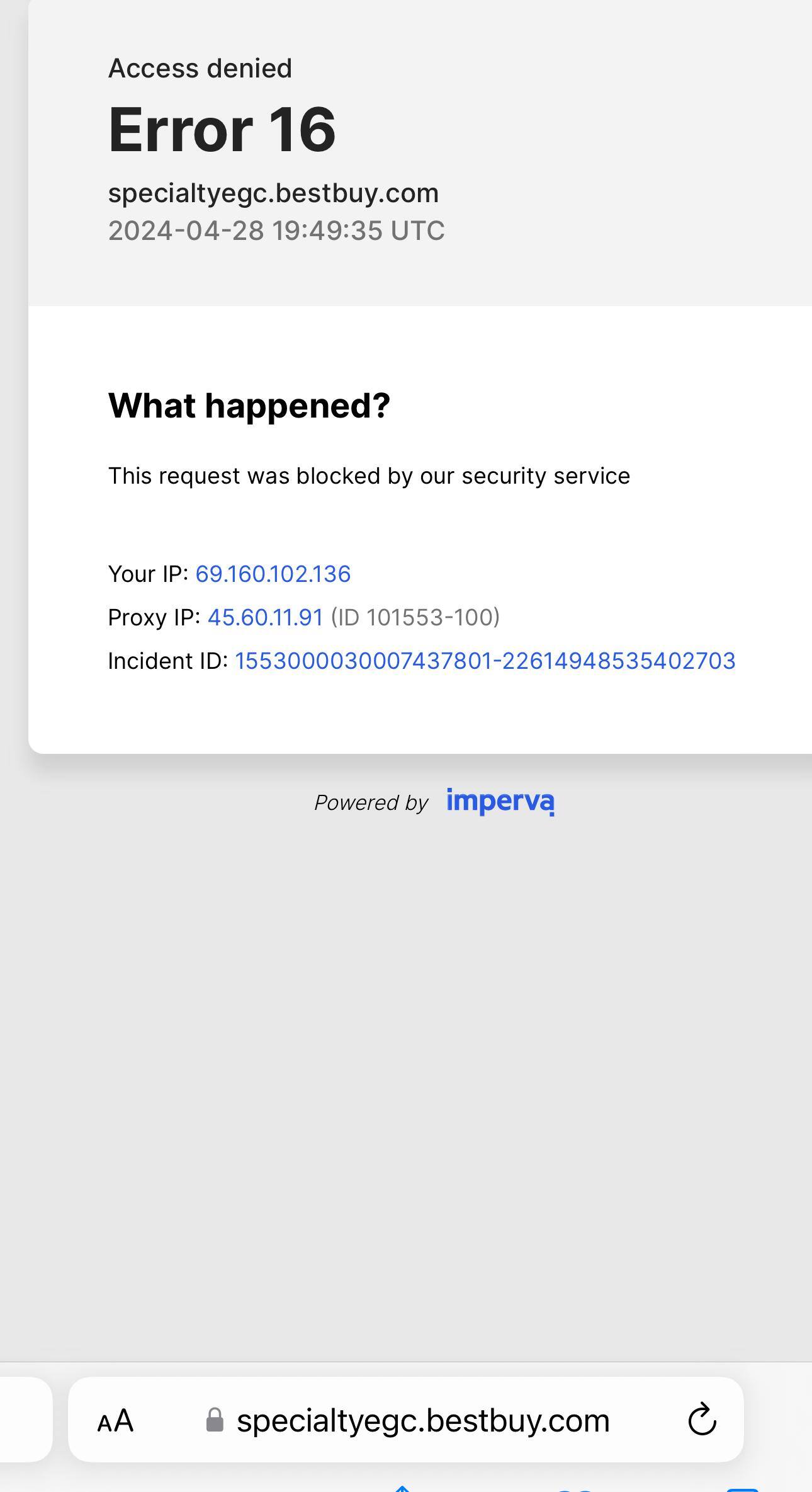812x1492 pixels.
Task: Click the "What happened?" heading
Action: click(x=249, y=405)
